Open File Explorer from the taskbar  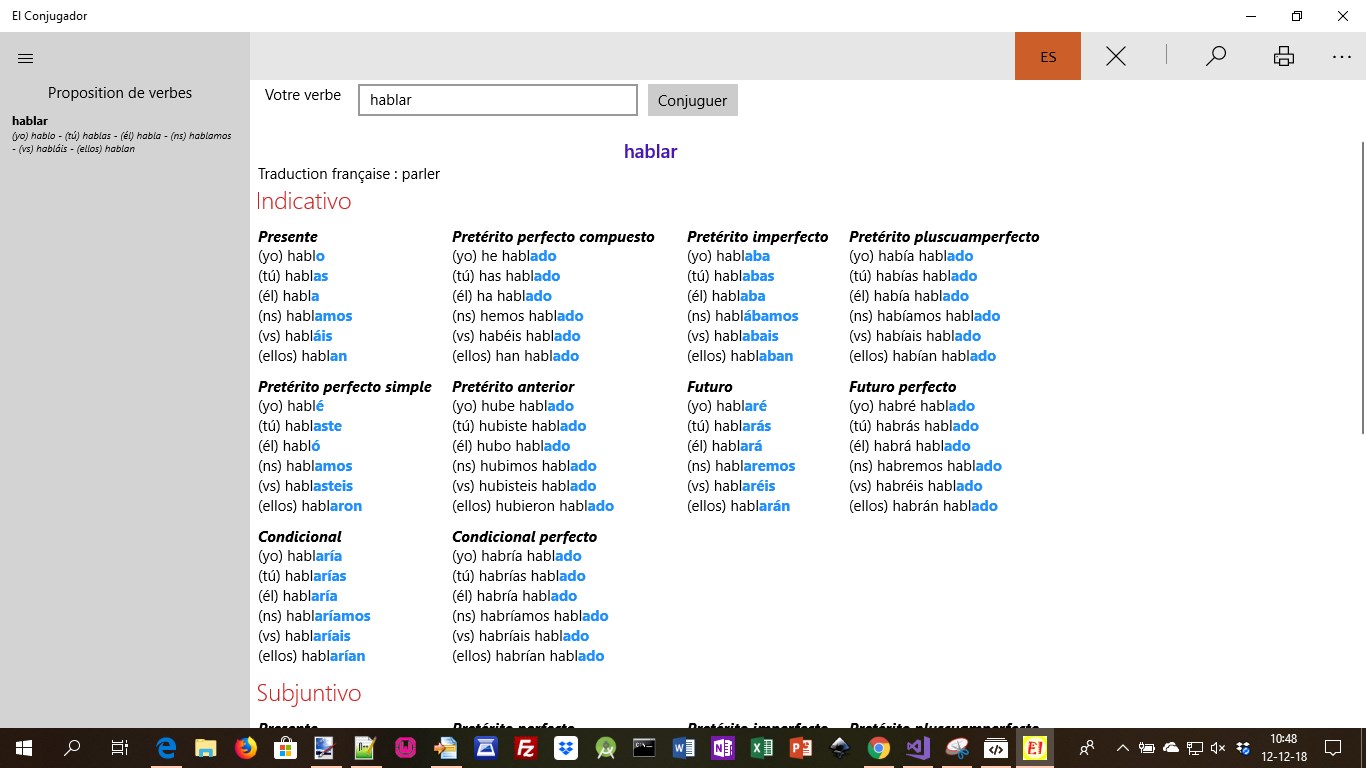(205, 748)
